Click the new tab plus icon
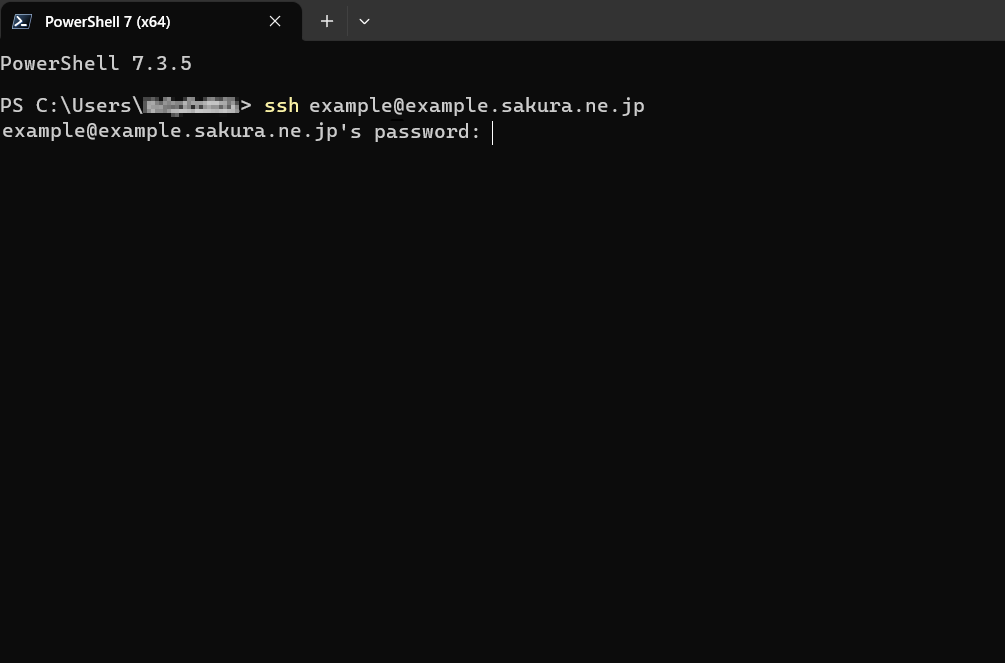The width and height of the screenshot is (1005, 663). click(326, 21)
